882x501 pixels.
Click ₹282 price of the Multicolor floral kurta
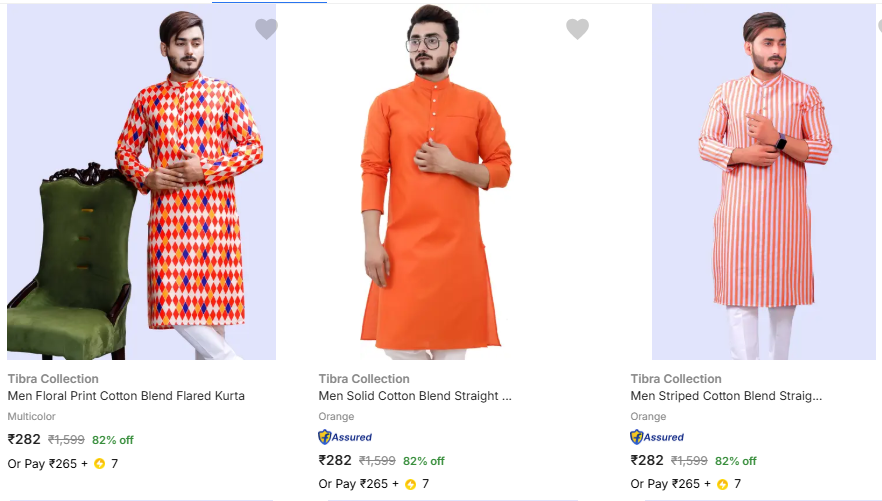(x=24, y=439)
